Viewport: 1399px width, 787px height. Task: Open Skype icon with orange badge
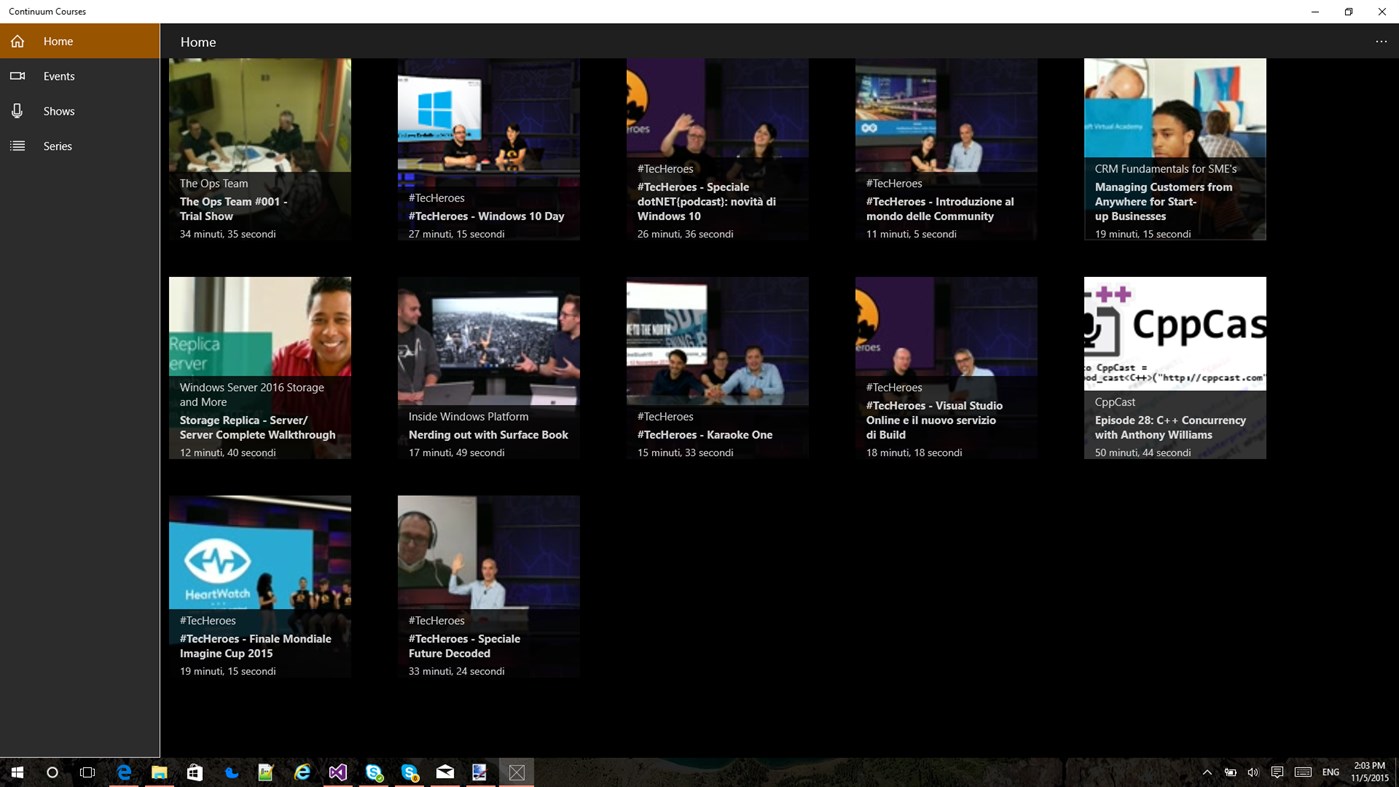click(410, 772)
